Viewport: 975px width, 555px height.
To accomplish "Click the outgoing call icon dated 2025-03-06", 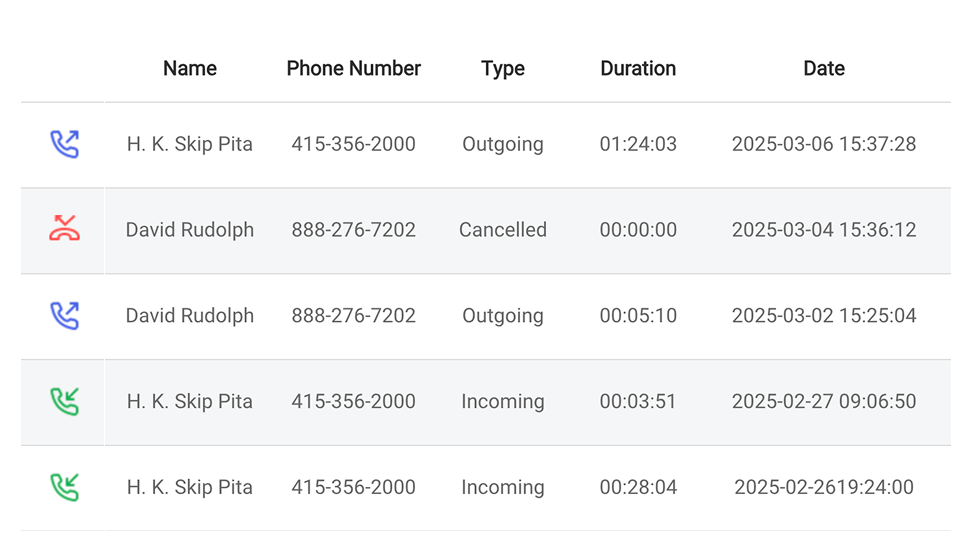I will (65, 144).
